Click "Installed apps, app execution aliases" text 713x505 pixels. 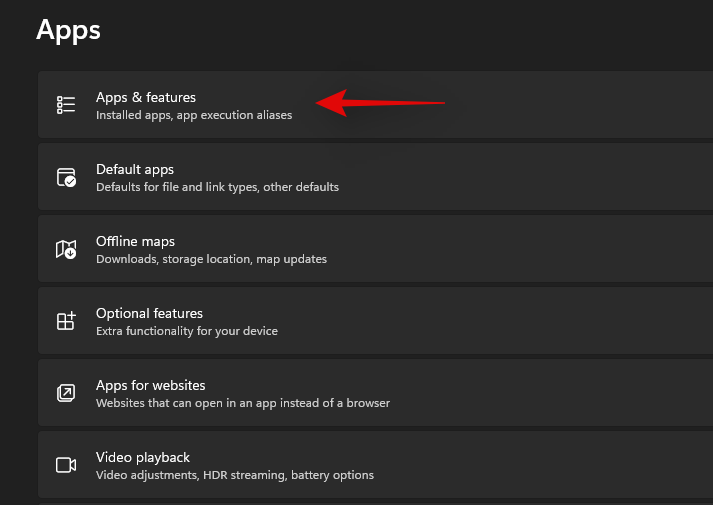tap(194, 116)
